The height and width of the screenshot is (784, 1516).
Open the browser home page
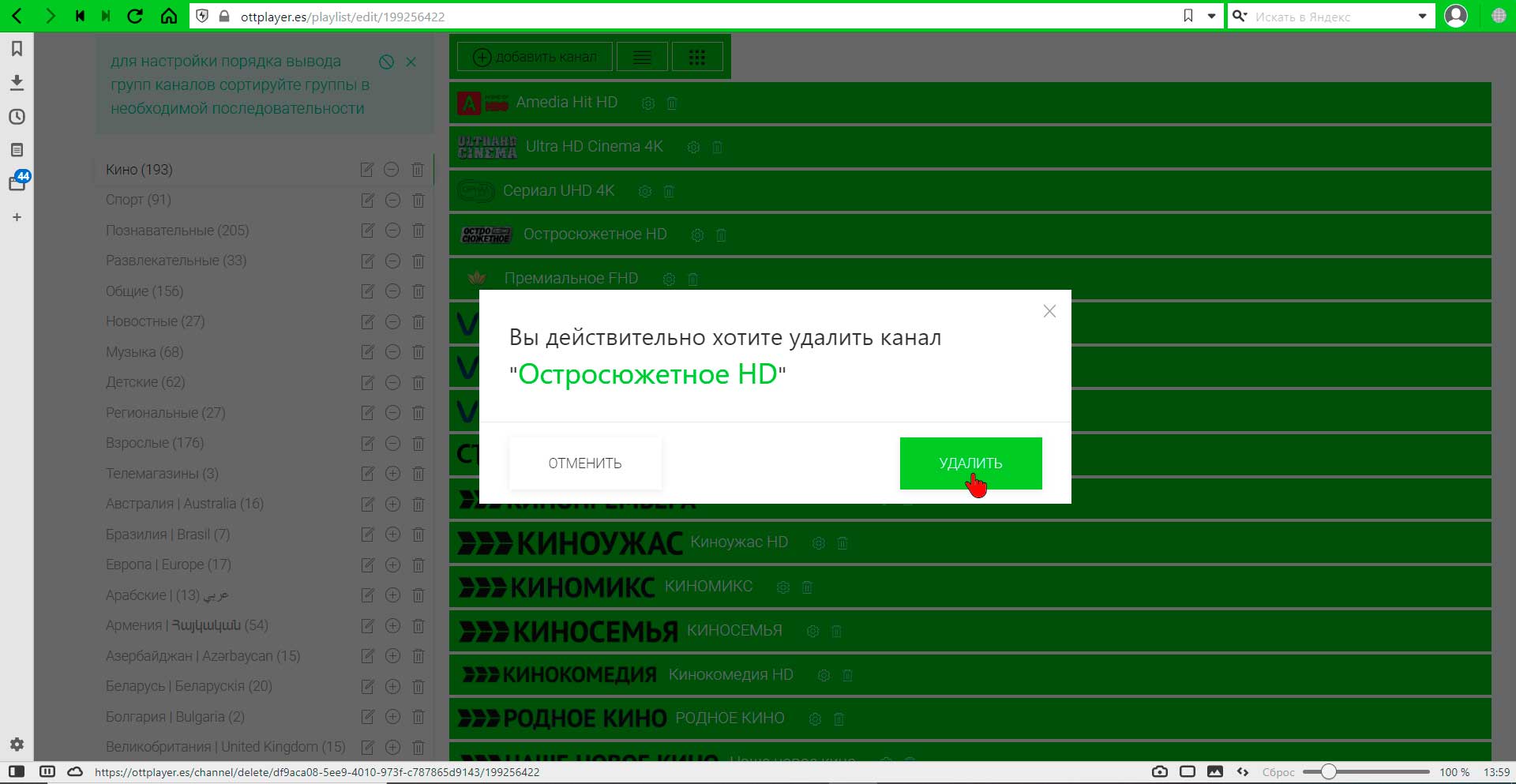point(168,16)
